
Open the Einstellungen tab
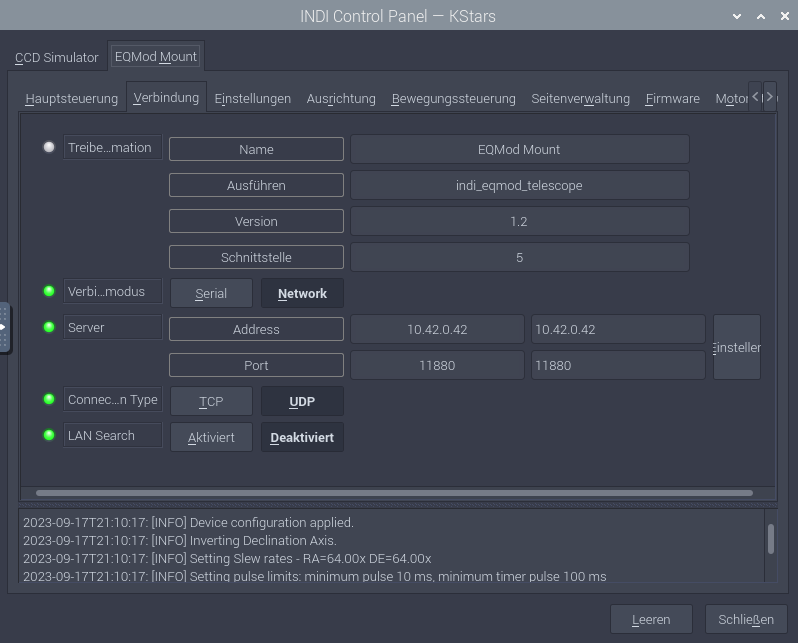(252, 98)
